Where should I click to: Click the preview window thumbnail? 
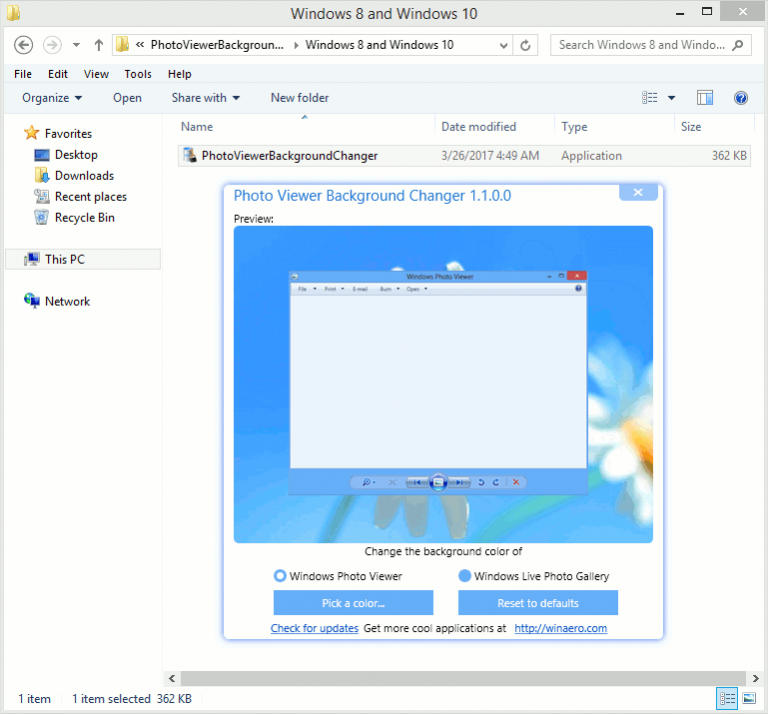[438, 382]
